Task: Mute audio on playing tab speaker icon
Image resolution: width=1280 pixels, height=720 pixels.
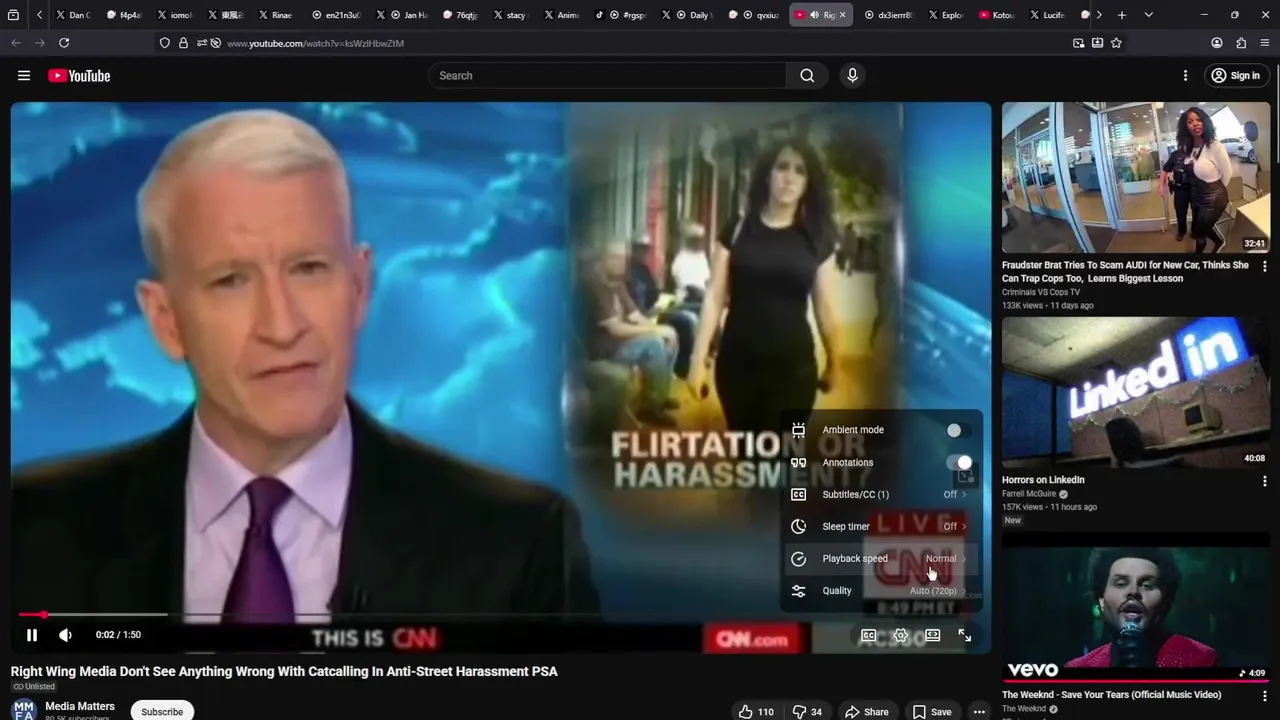Action: pyautogui.click(x=814, y=15)
